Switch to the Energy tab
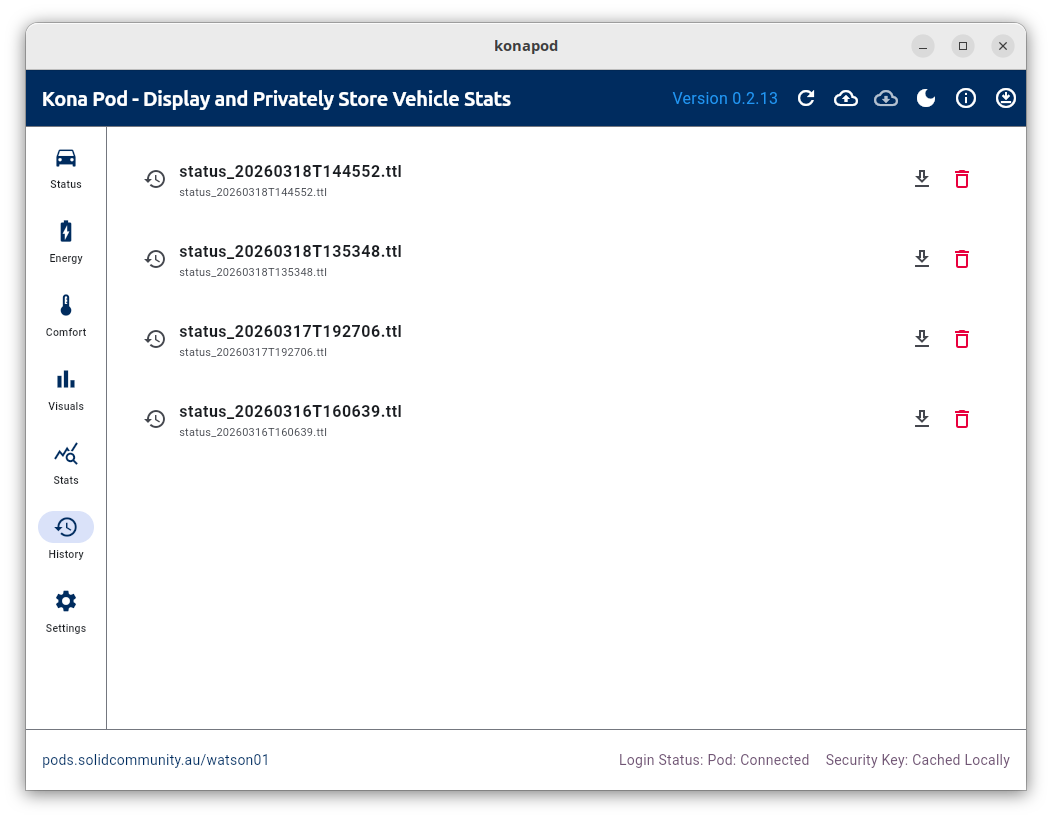The height and width of the screenshot is (819, 1052). tap(66, 240)
